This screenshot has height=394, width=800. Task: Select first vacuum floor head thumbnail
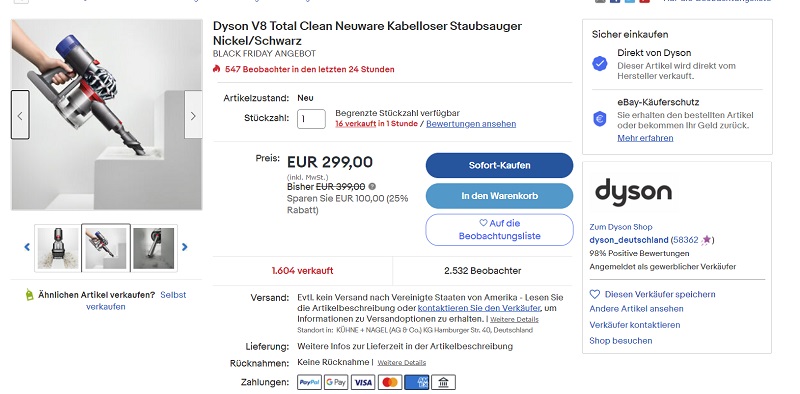pos(58,248)
